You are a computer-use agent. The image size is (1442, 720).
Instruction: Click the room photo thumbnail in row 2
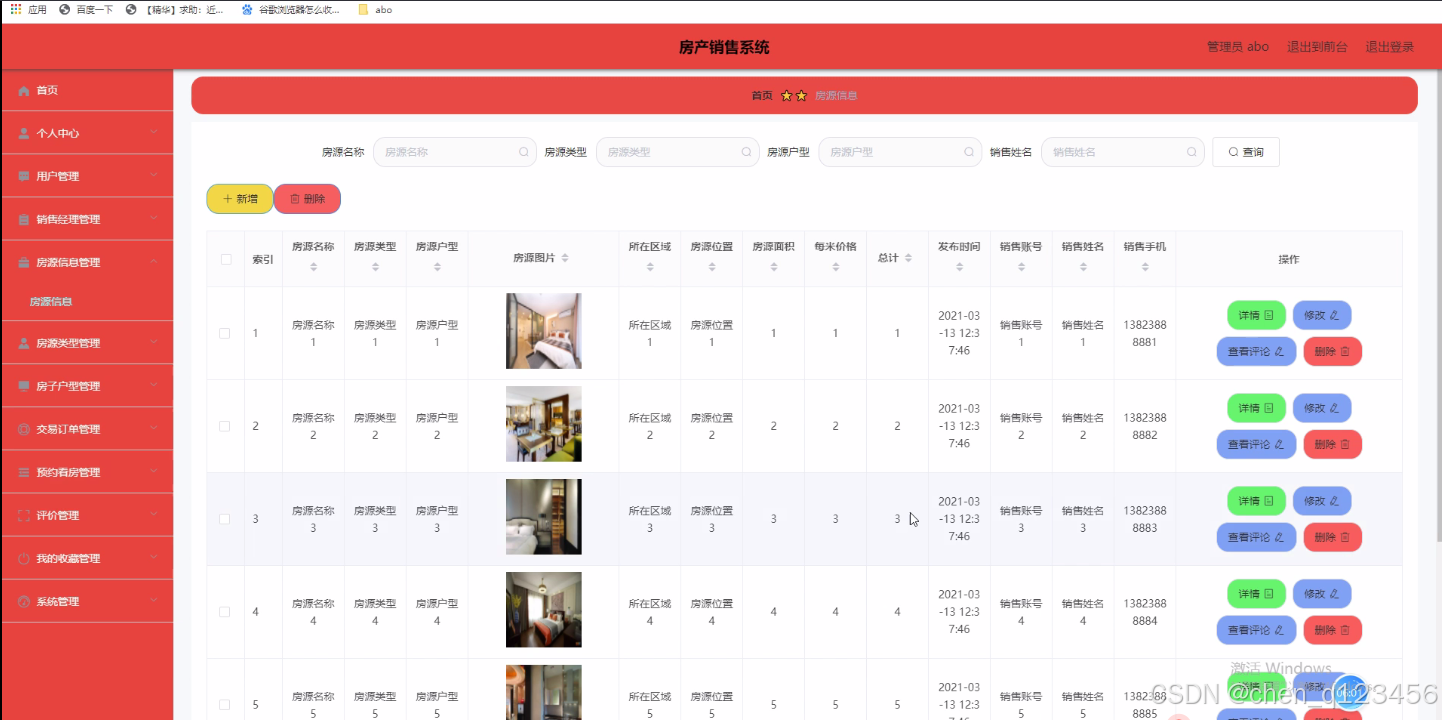click(543, 424)
